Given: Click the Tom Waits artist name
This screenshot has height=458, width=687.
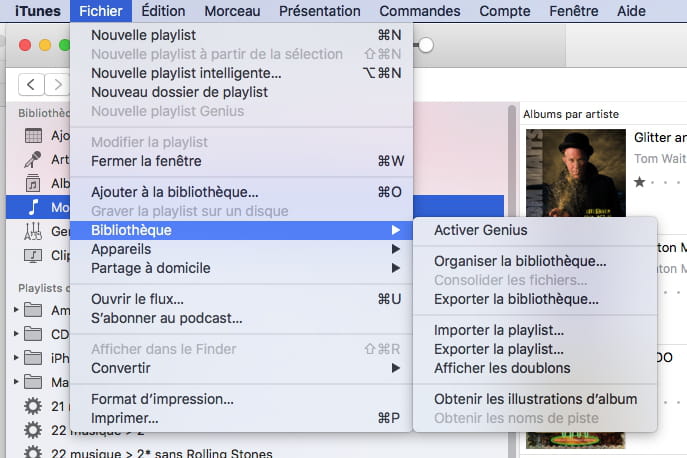Looking at the screenshot, I should pos(660,158).
